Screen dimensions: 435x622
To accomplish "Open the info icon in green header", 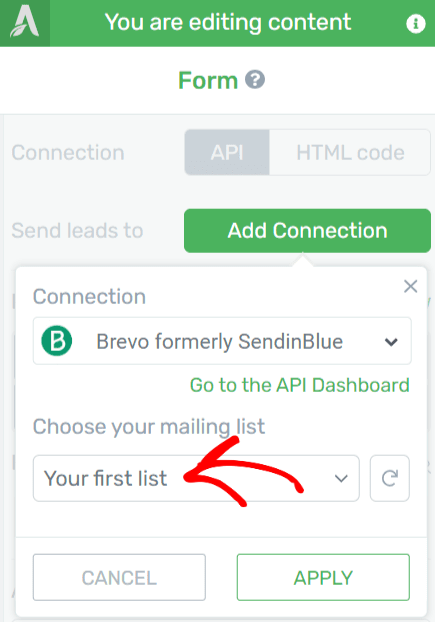I will point(416,23).
